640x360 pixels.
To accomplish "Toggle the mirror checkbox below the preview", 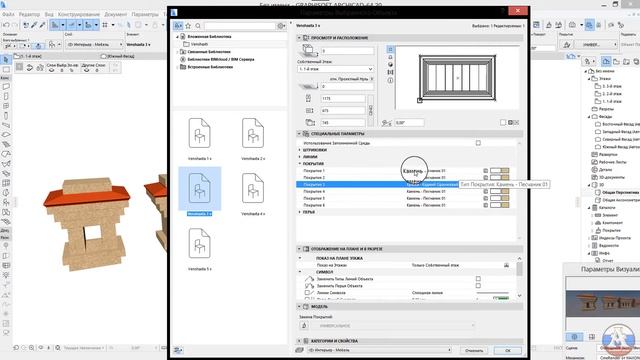I will point(503,122).
